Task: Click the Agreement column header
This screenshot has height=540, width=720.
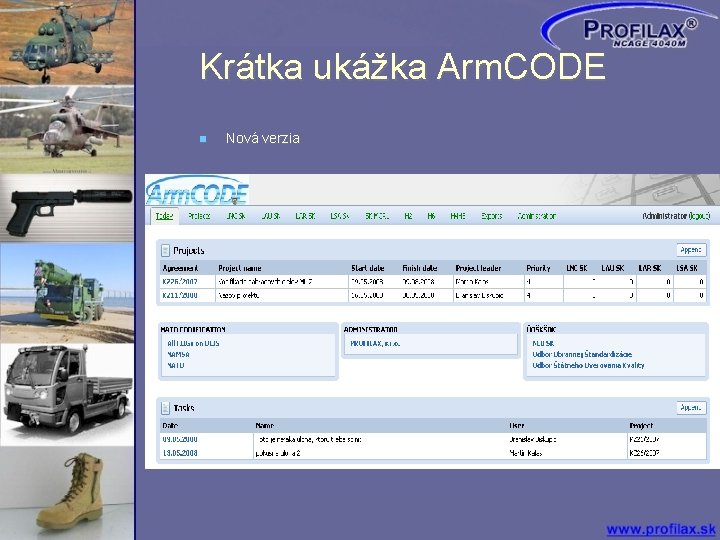Action: [180, 268]
